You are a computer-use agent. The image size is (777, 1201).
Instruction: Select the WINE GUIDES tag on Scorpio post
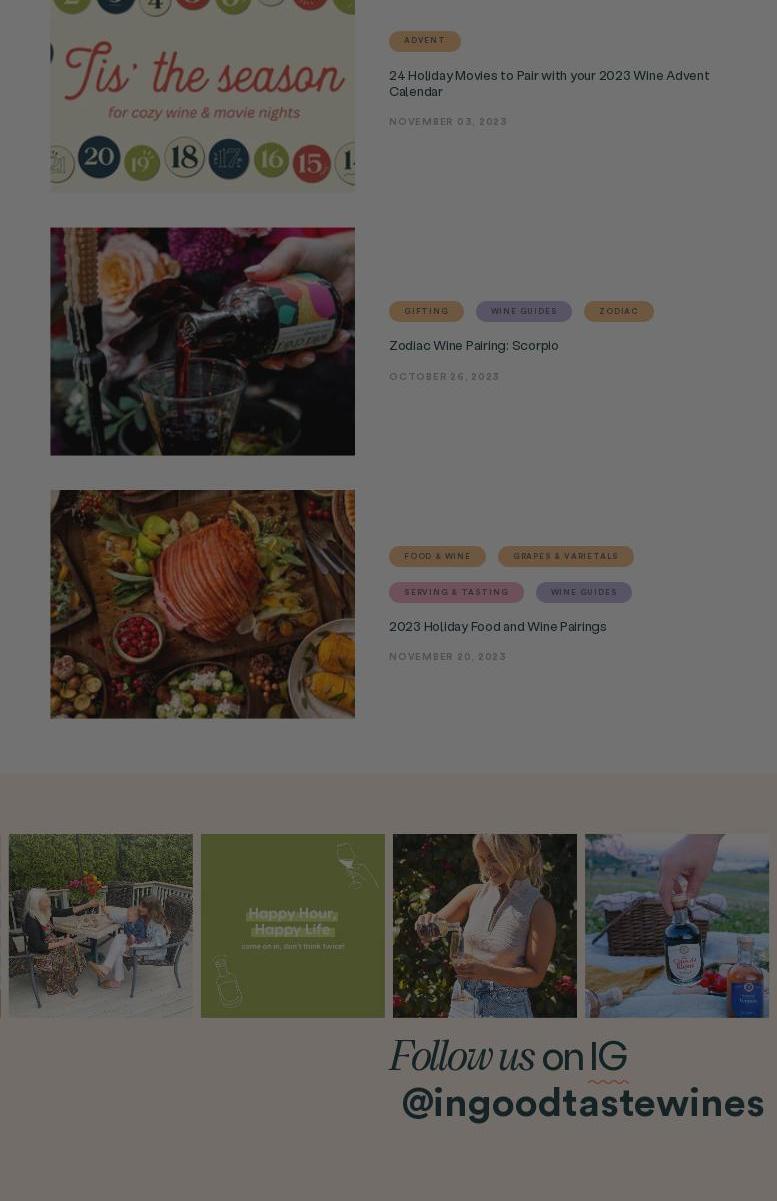(x=524, y=311)
